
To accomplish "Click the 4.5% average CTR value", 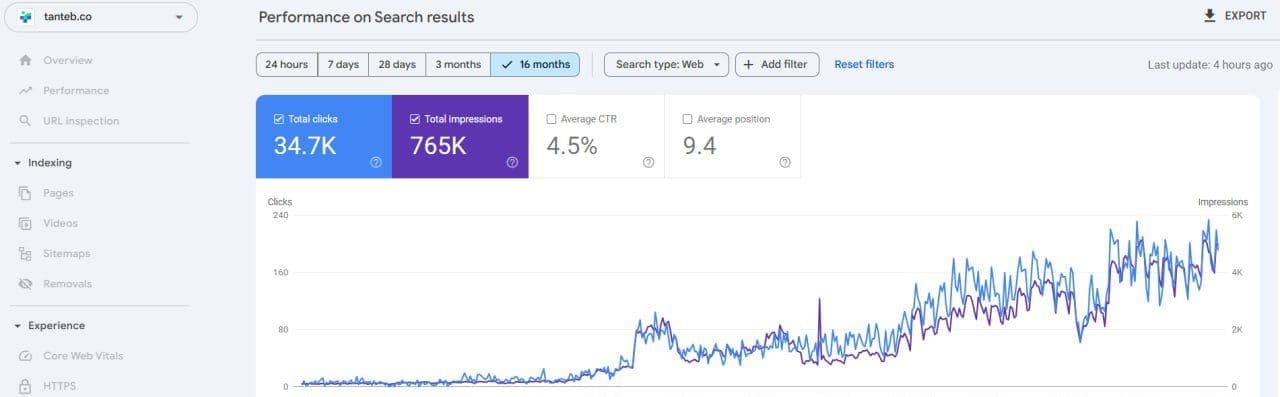I will (x=572, y=146).
